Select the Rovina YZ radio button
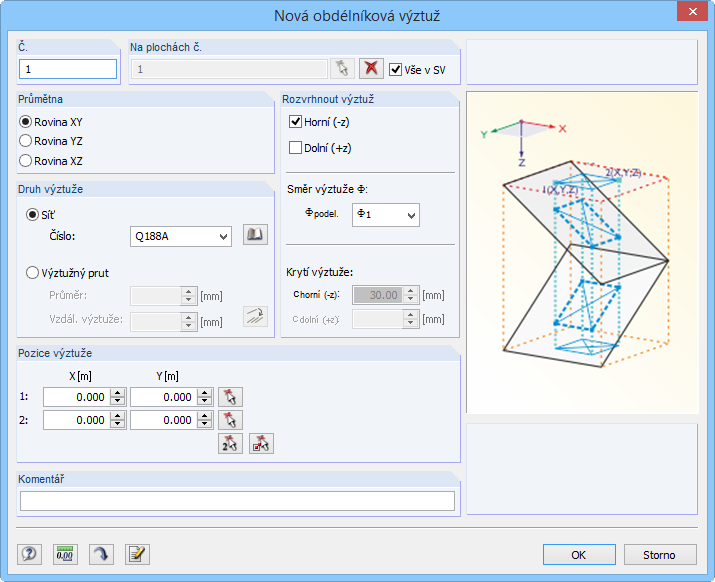This screenshot has height=582, width=715. click(26, 141)
